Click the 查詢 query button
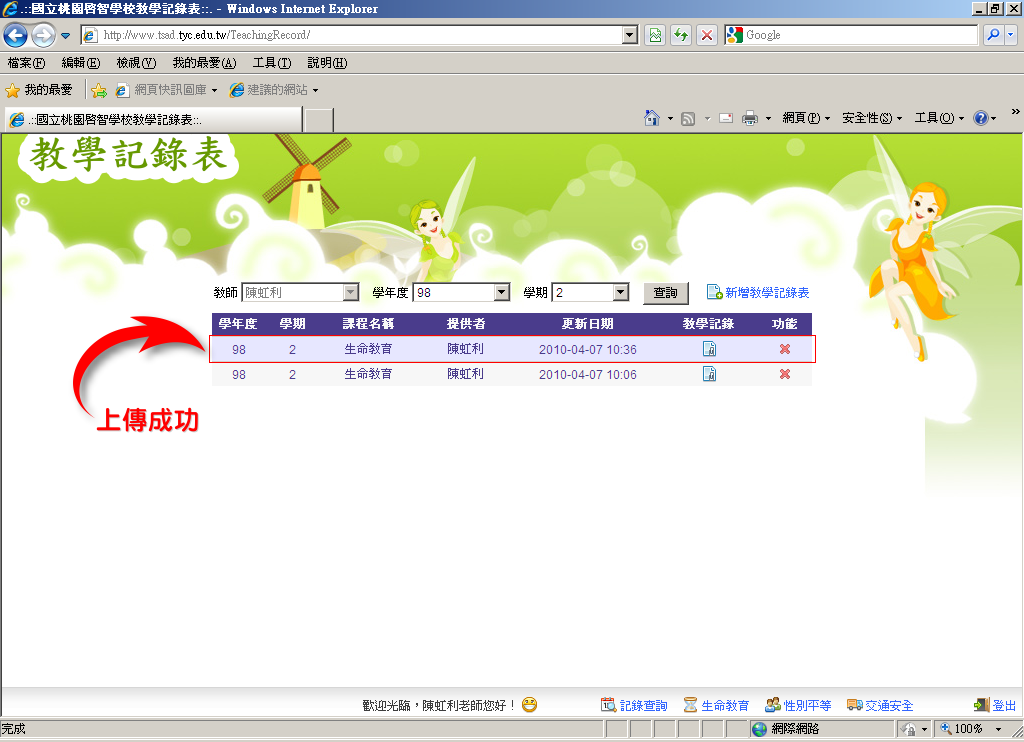Viewport: 1024px width, 742px height. pos(665,293)
